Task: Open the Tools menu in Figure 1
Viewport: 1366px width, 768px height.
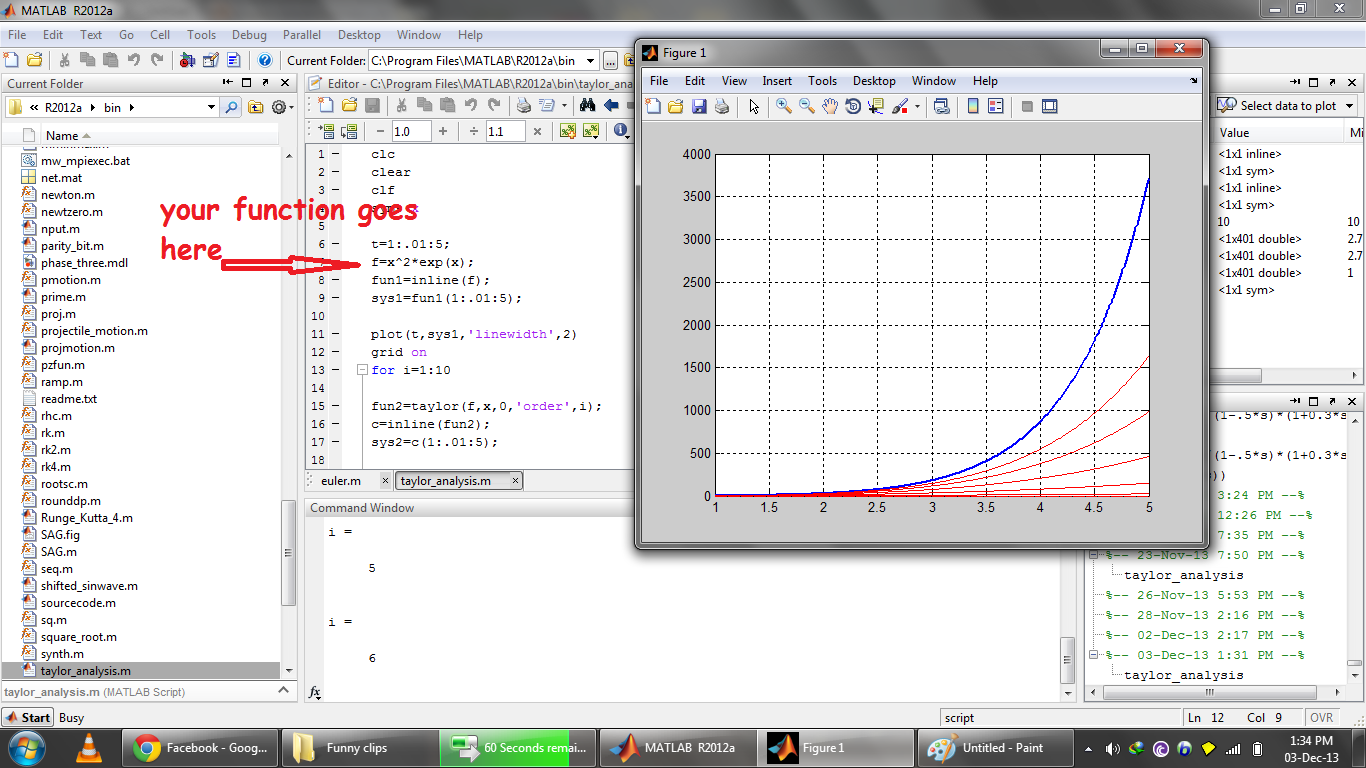Action: point(823,81)
